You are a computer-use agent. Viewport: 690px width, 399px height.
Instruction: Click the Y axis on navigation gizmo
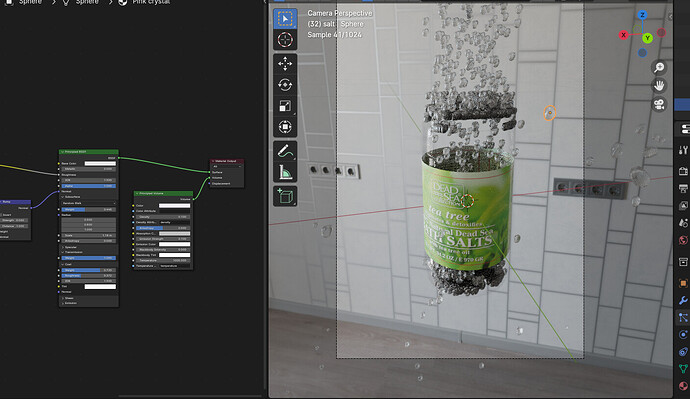coord(647,38)
